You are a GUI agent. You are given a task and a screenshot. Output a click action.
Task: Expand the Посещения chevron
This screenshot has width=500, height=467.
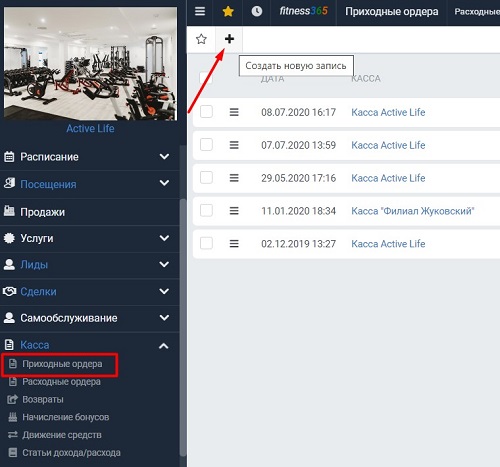tap(164, 183)
